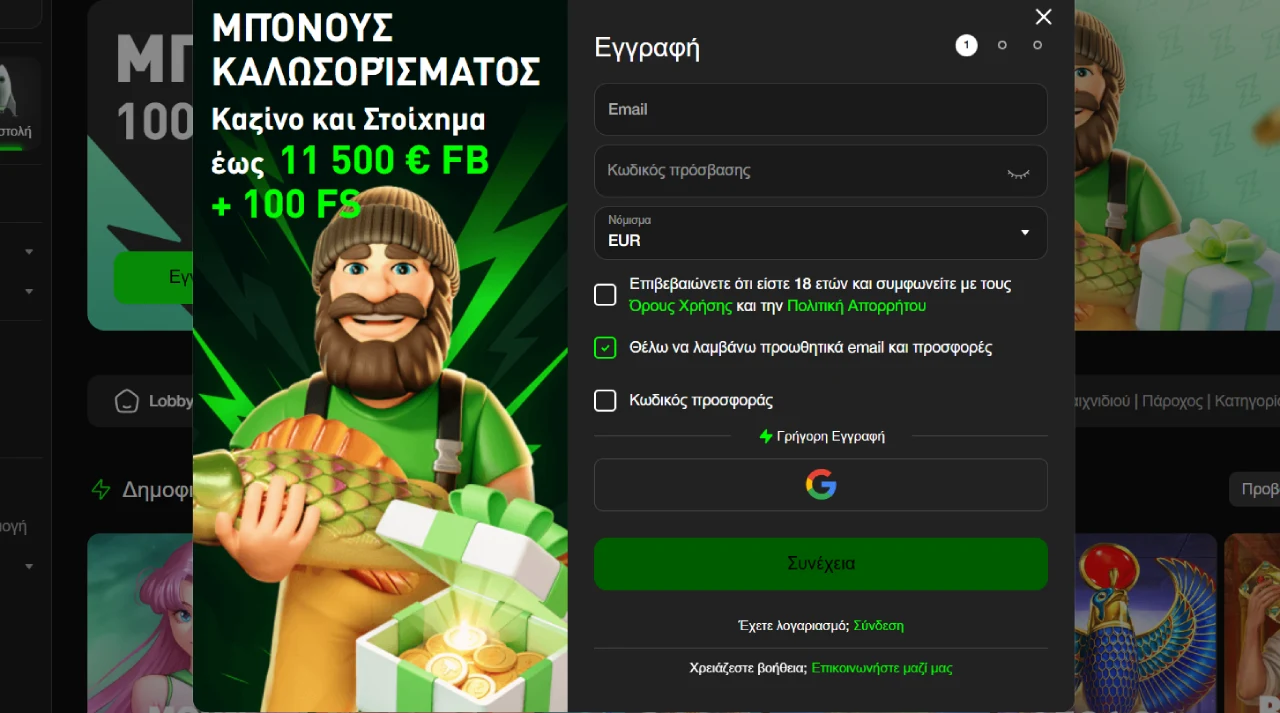Click the Google sign-up icon
1280x713 pixels.
coord(821,485)
